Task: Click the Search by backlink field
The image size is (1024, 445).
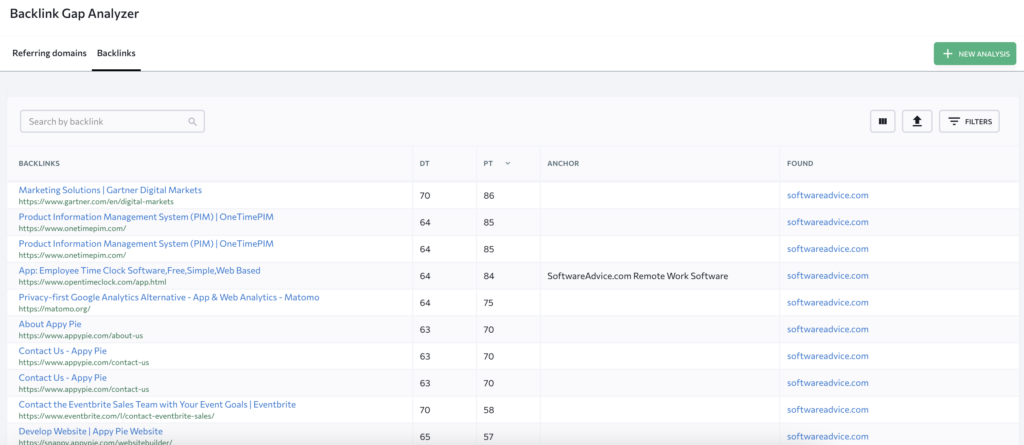Action: [112, 122]
